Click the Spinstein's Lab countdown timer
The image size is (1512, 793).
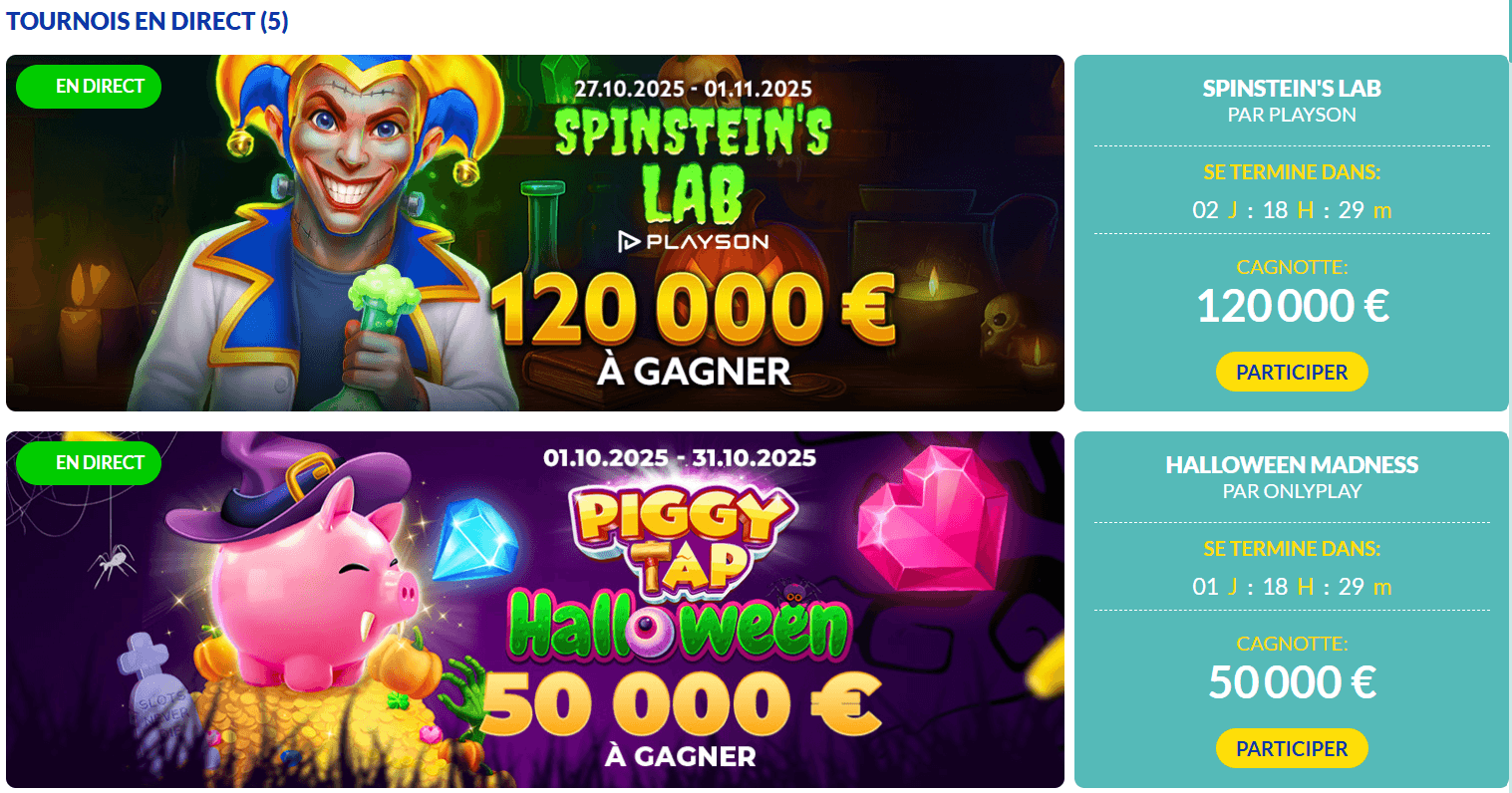click(x=1292, y=210)
